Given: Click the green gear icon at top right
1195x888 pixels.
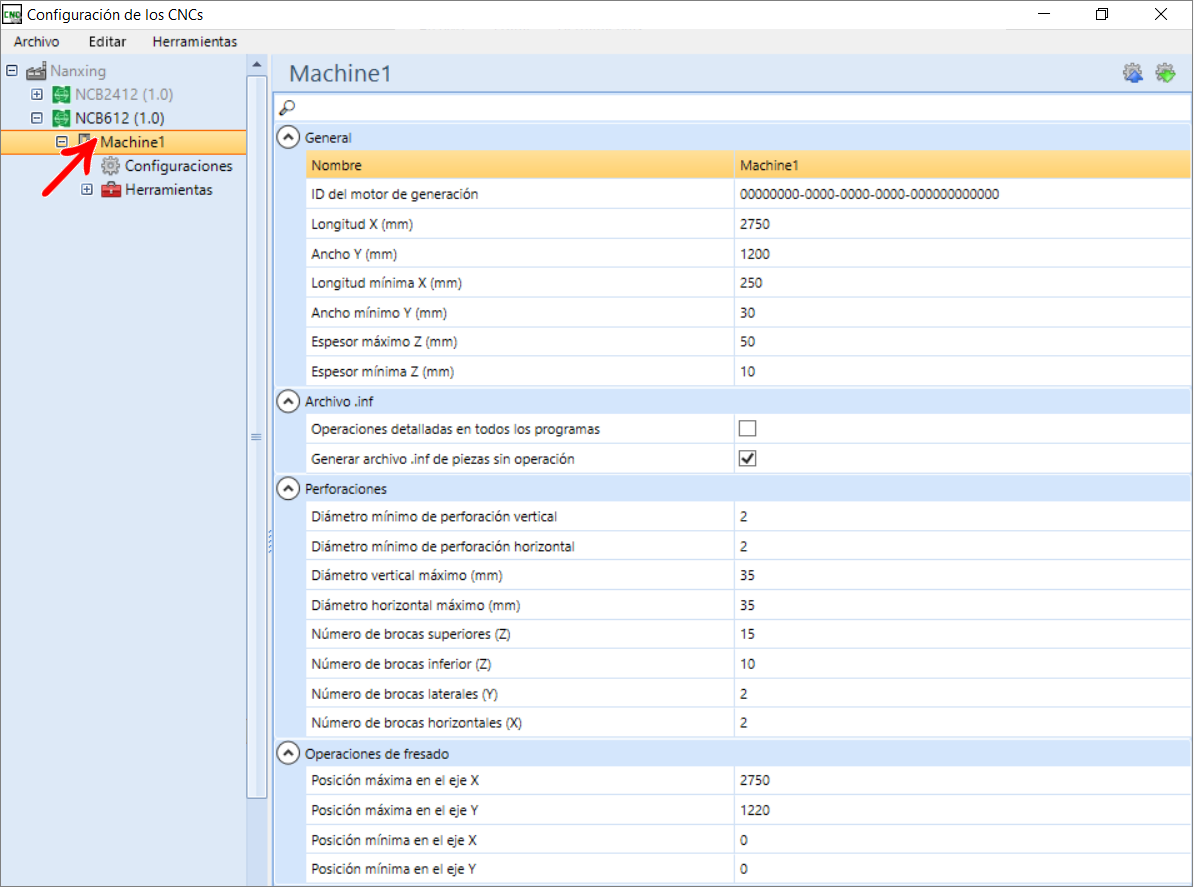Looking at the screenshot, I should (x=1165, y=73).
